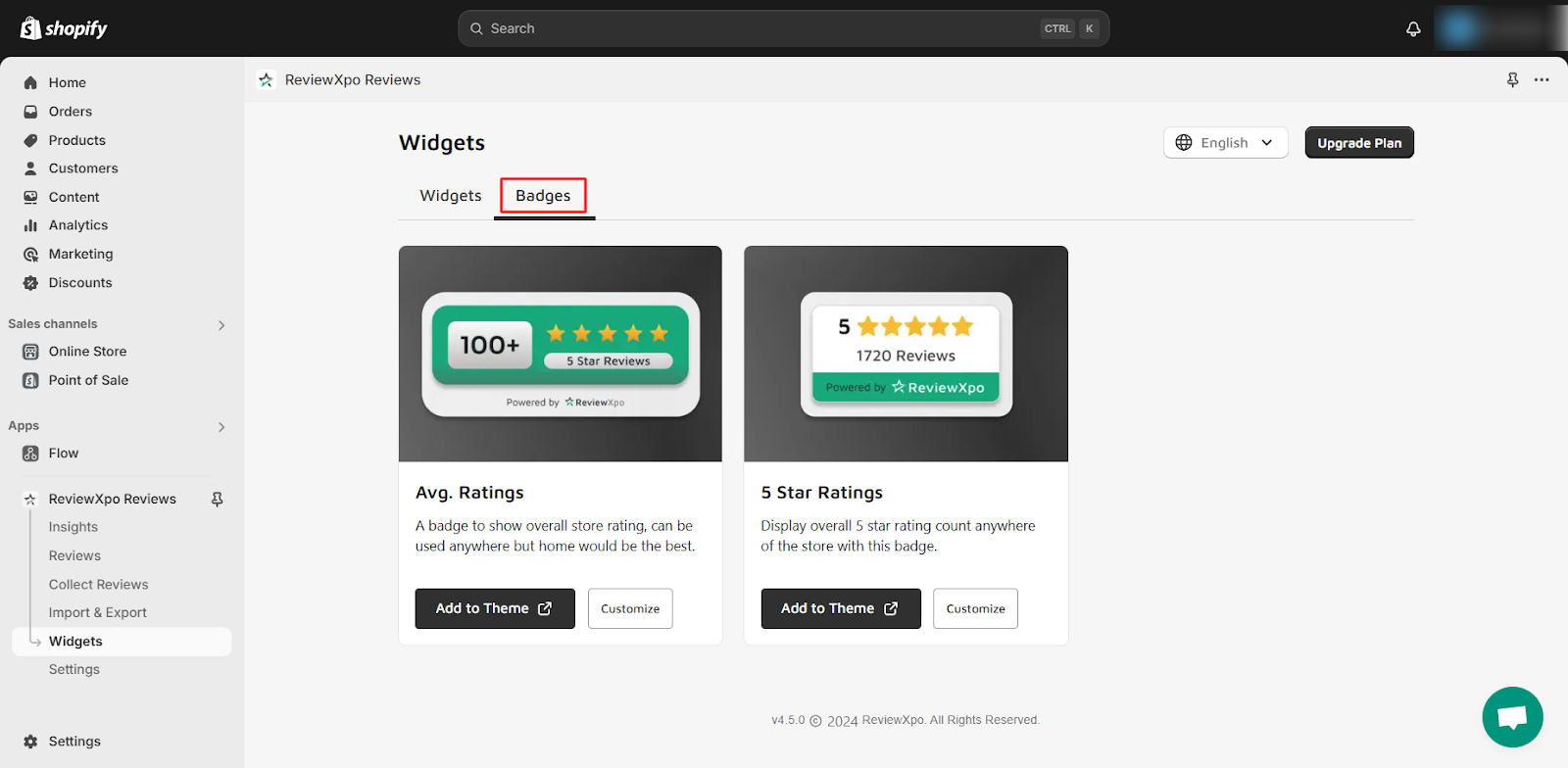
Task: Go to Products page
Action: (77, 140)
